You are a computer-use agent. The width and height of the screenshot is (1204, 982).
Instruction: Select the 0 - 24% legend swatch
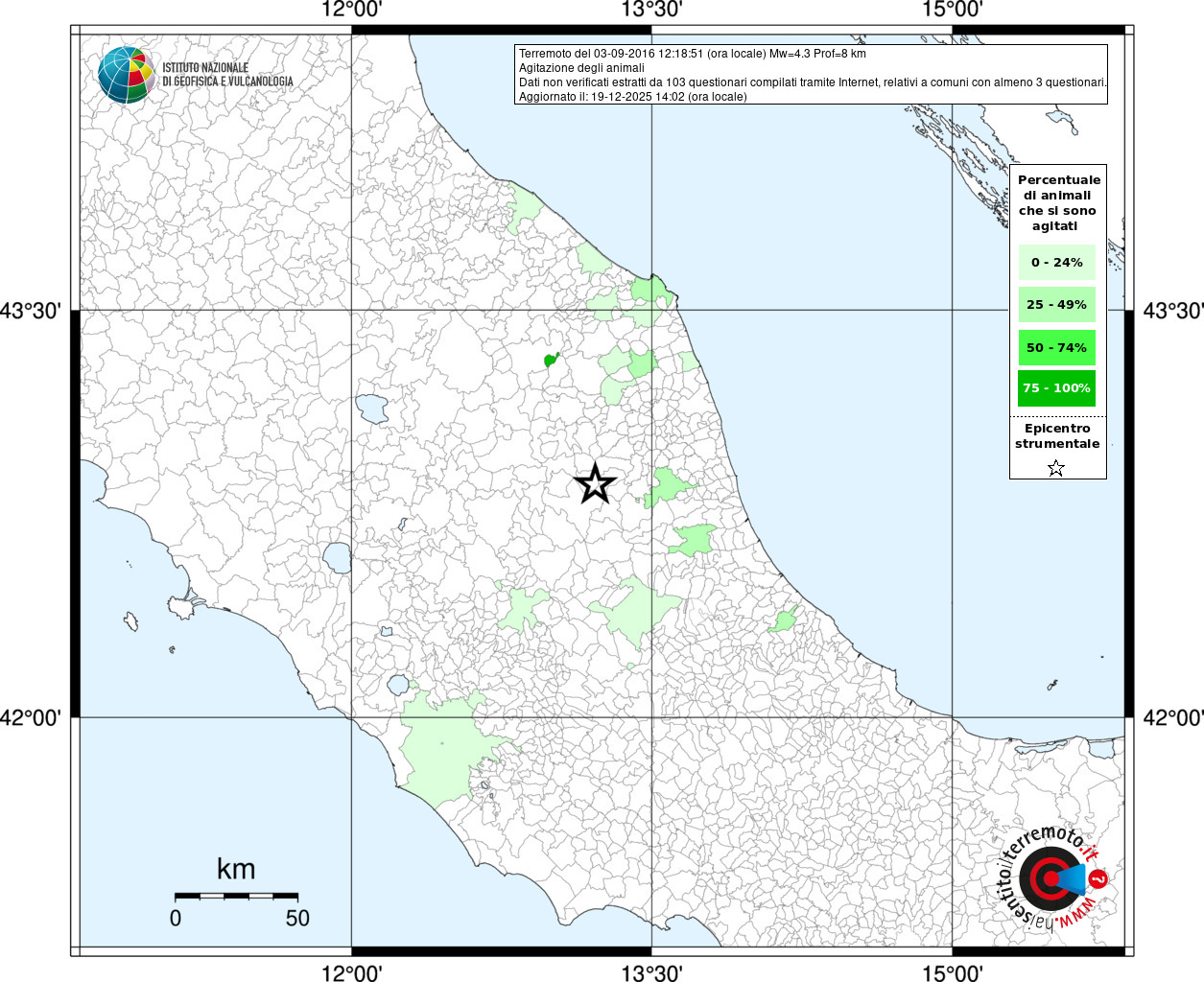coord(1056,262)
